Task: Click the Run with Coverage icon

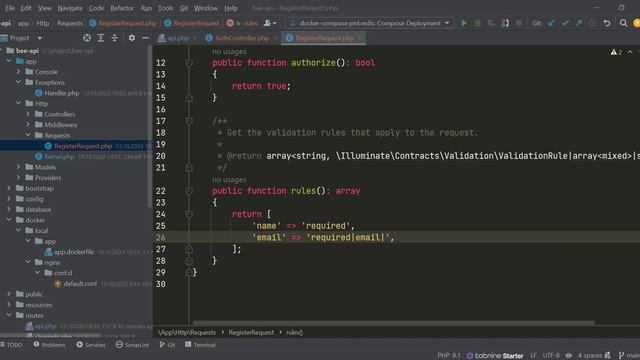Action: tap(491, 23)
